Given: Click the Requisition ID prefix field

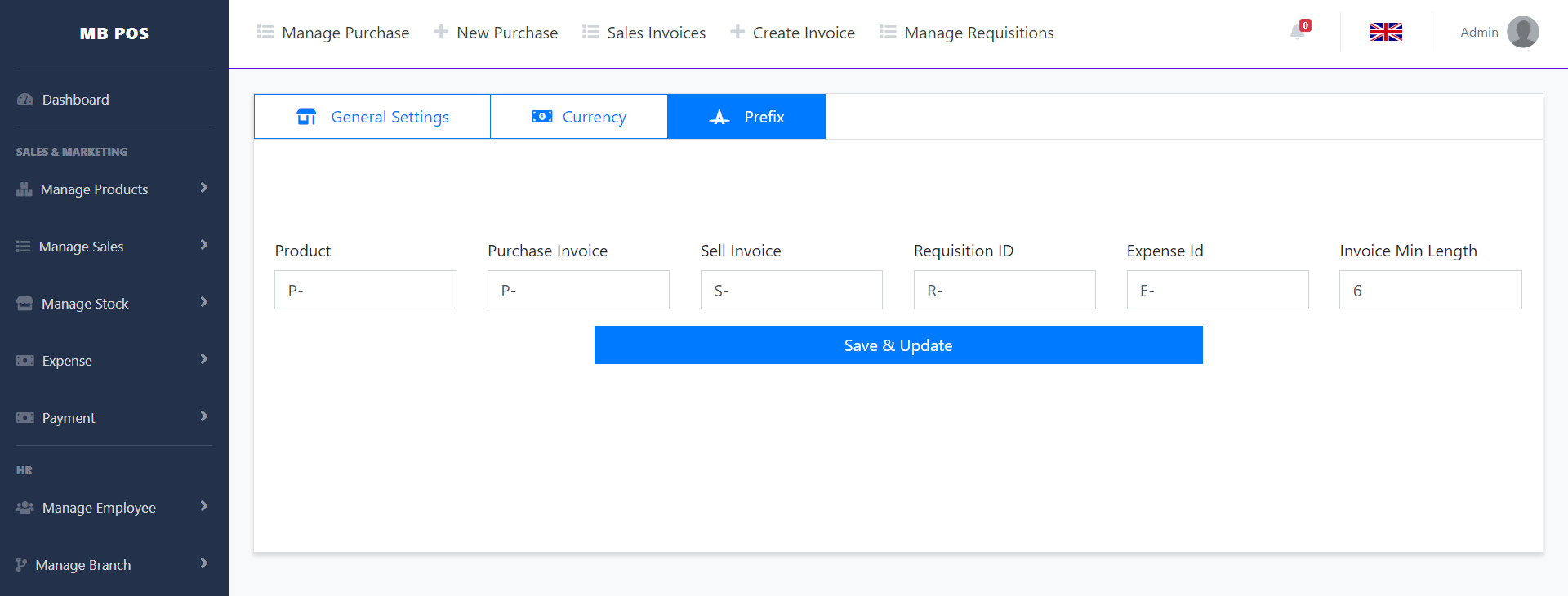Looking at the screenshot, I should coord(1004,290).
